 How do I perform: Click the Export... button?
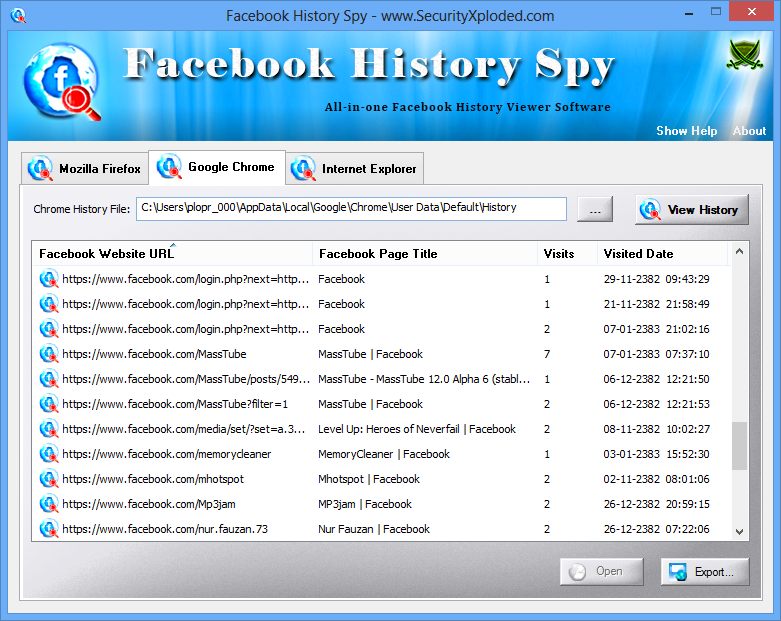click(x=705, y=571)
